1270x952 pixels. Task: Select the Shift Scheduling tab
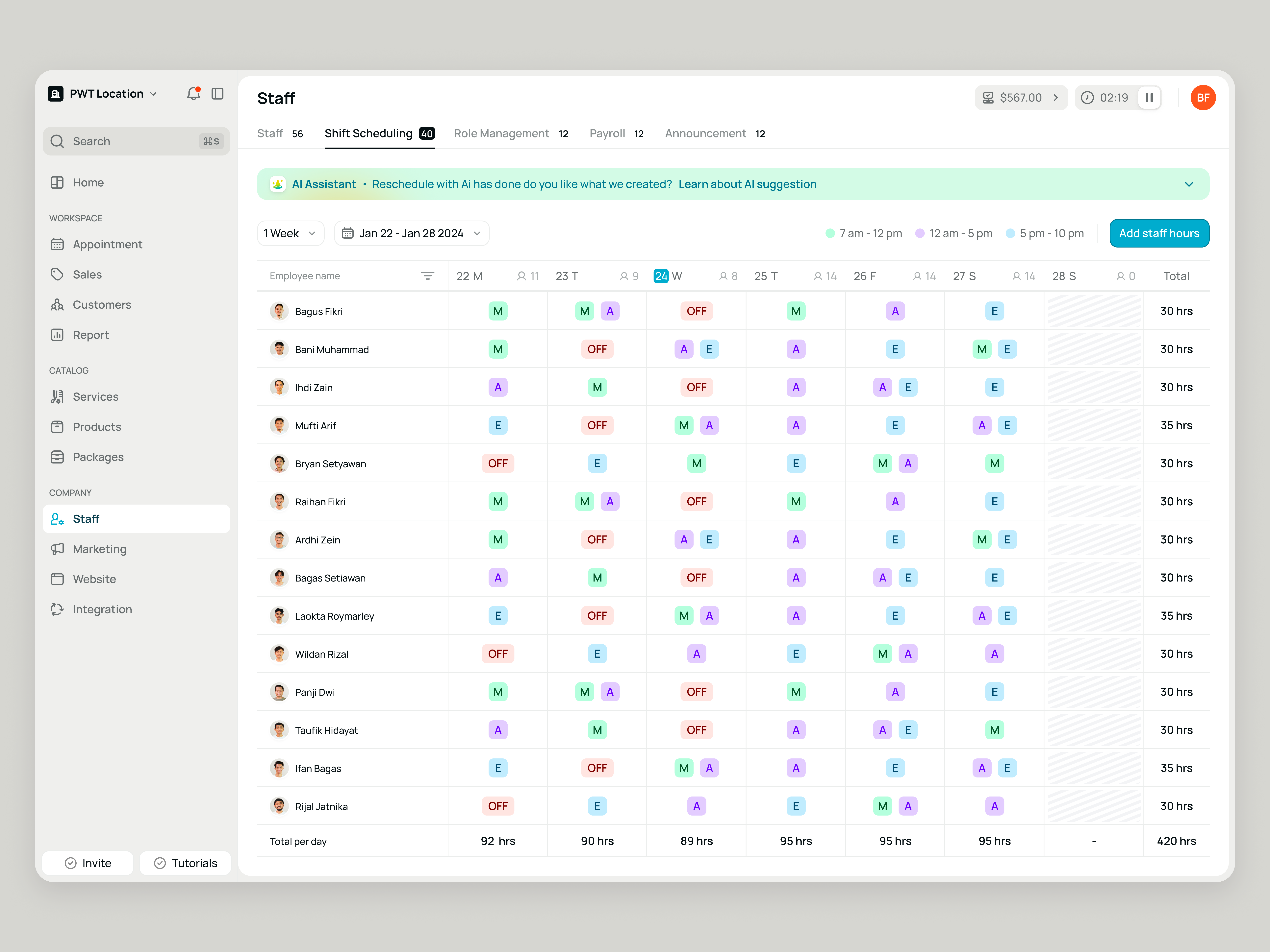click(x=379, y=134)
